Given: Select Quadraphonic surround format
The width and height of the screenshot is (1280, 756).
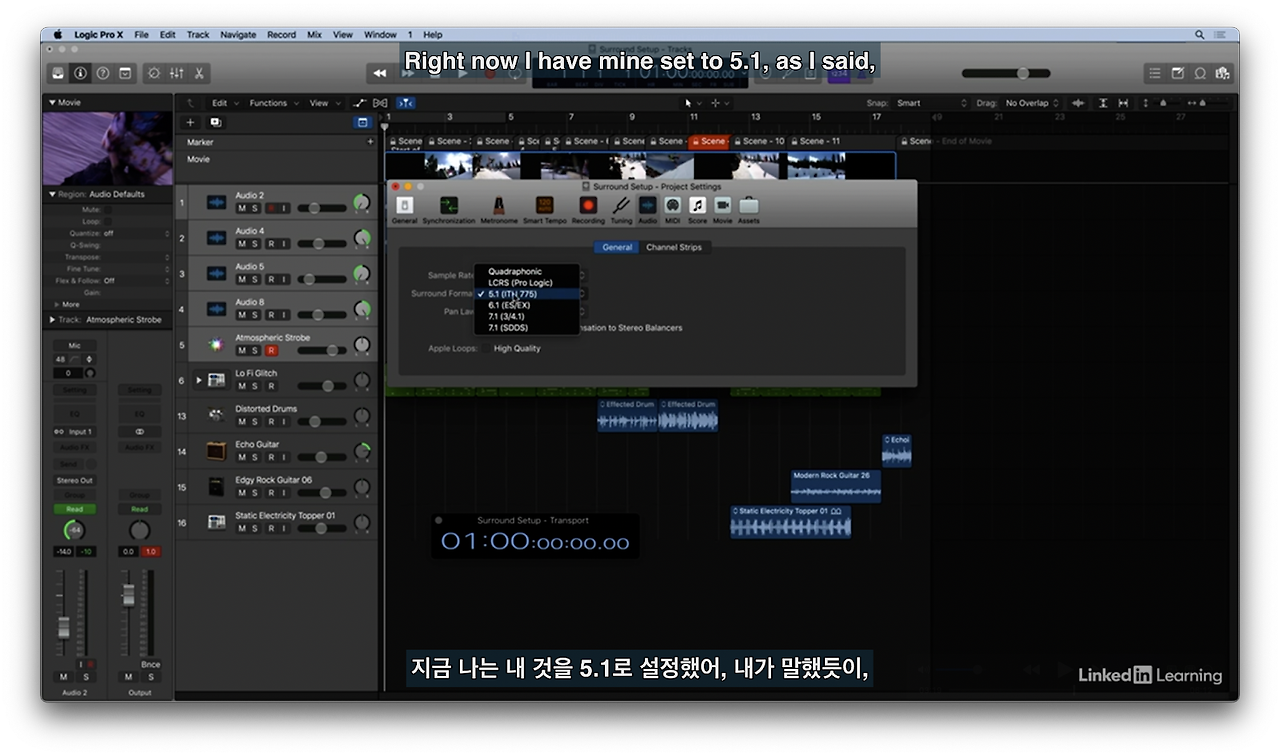Looking at the screenshot, I should coord(527,271).
